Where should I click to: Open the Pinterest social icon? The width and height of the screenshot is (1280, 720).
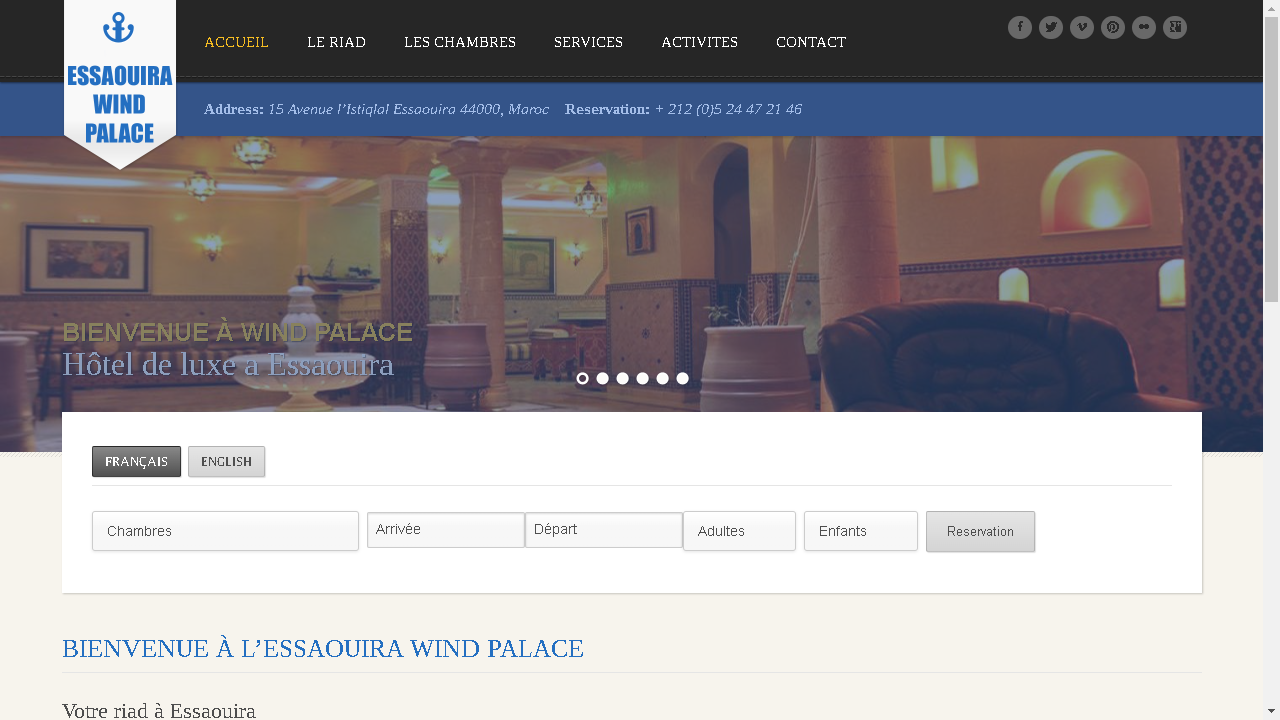click(1113, 28)
